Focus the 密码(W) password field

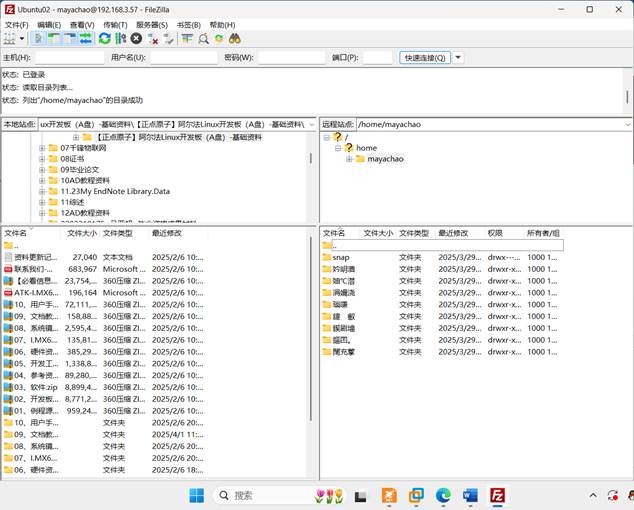pyautogui.click(x=292, y=58)
